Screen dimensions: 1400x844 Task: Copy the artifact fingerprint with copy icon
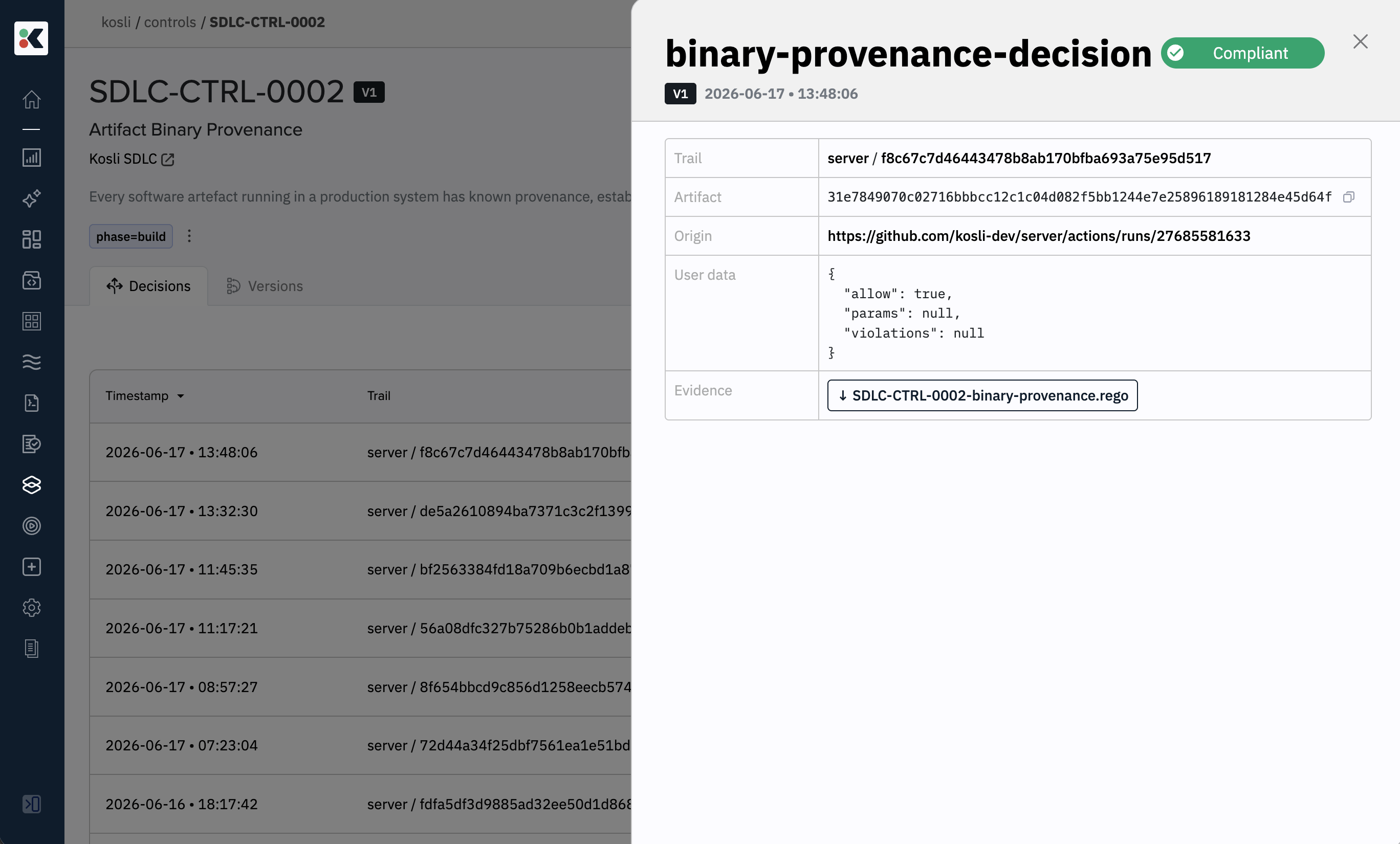click(x=1348, y=197)
